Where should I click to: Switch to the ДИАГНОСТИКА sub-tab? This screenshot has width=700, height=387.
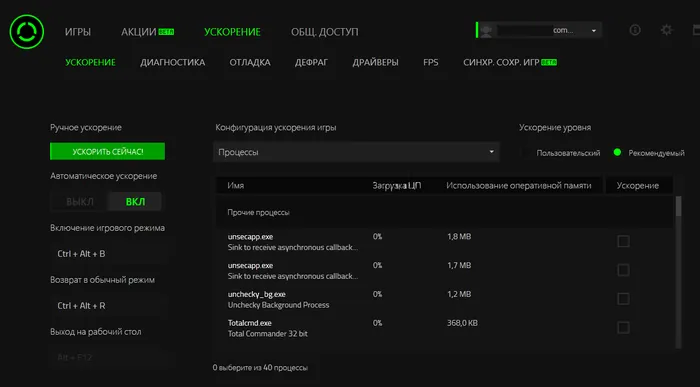click(x=172, y=62)
